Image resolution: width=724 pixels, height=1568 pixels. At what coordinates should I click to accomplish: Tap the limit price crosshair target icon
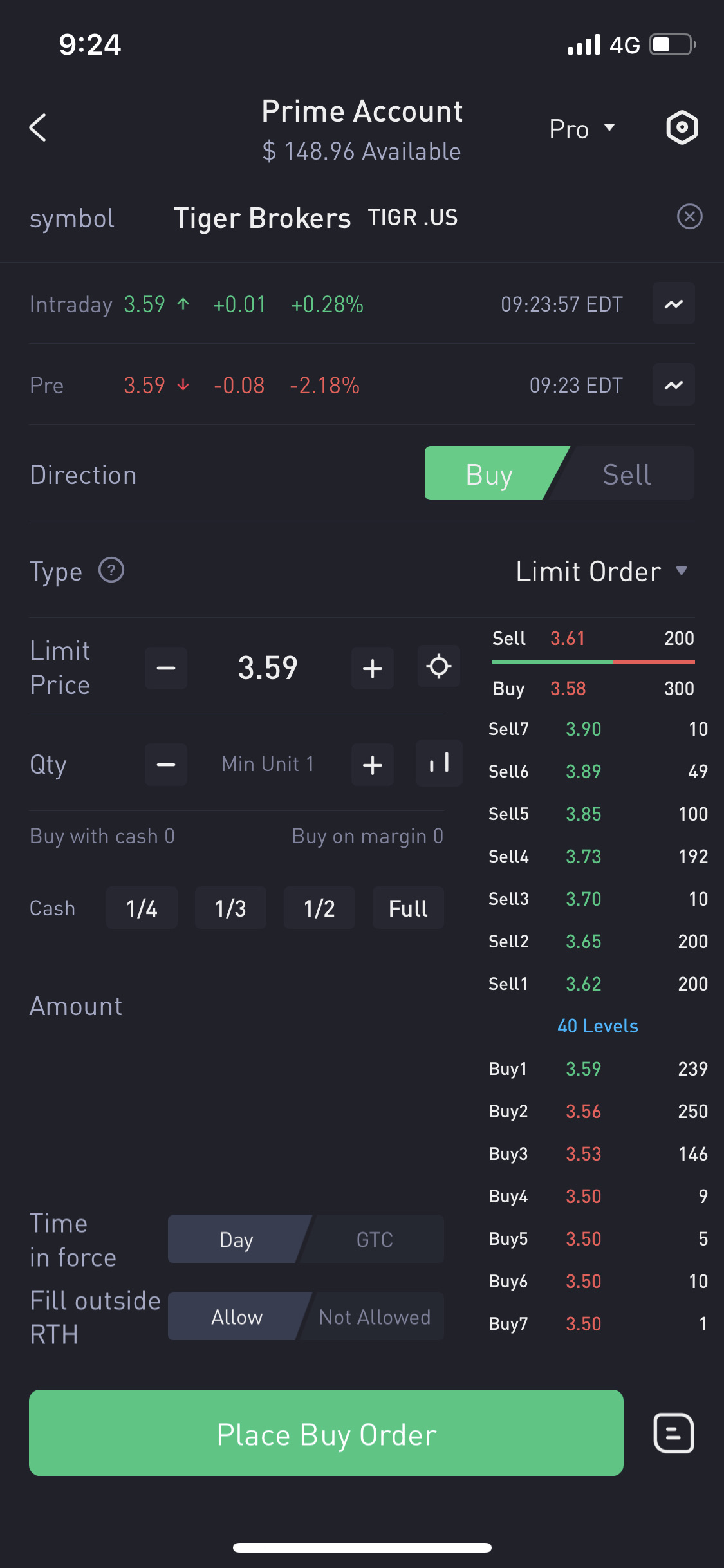pos(438,667)
